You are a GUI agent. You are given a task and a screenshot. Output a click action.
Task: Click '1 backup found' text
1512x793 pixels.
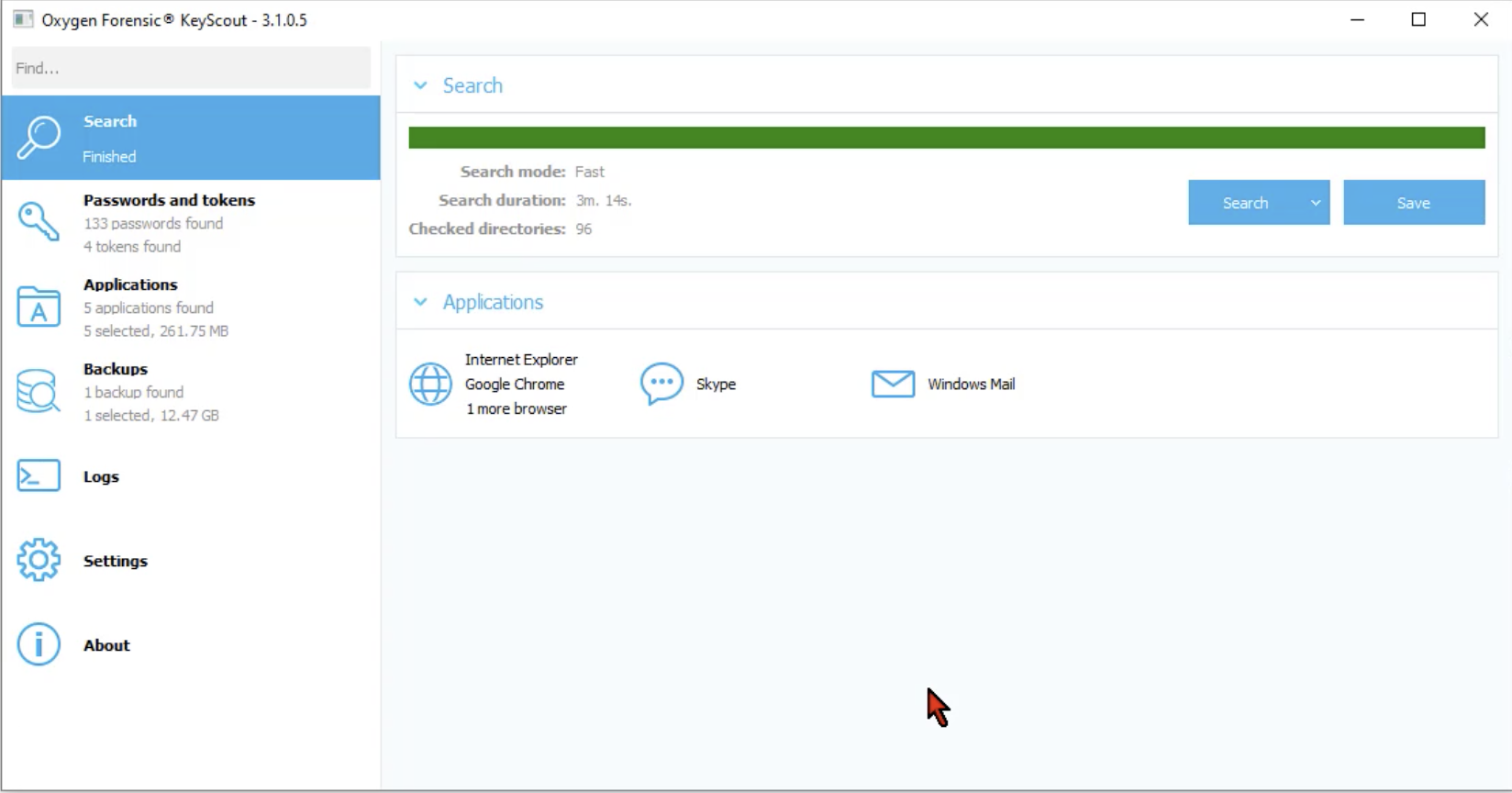pos(134,392)
